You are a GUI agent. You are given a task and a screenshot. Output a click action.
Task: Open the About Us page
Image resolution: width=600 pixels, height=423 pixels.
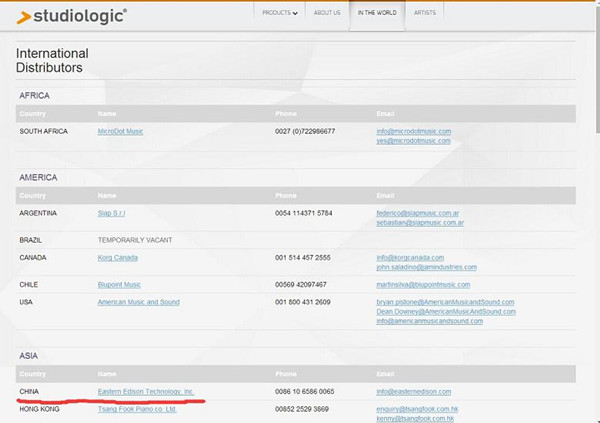pos(327,13)
